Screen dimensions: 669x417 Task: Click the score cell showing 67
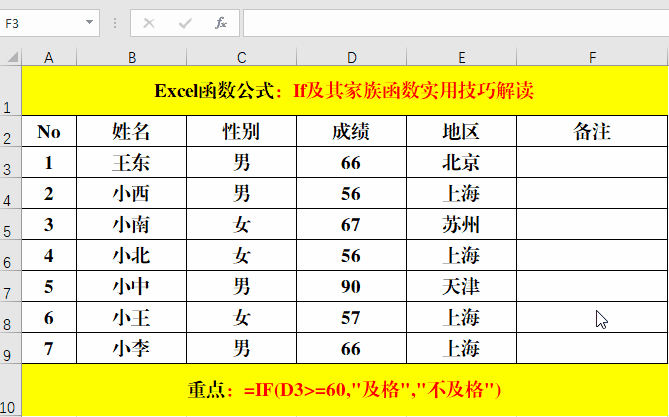pyautogui.click(x=352, y=224)
